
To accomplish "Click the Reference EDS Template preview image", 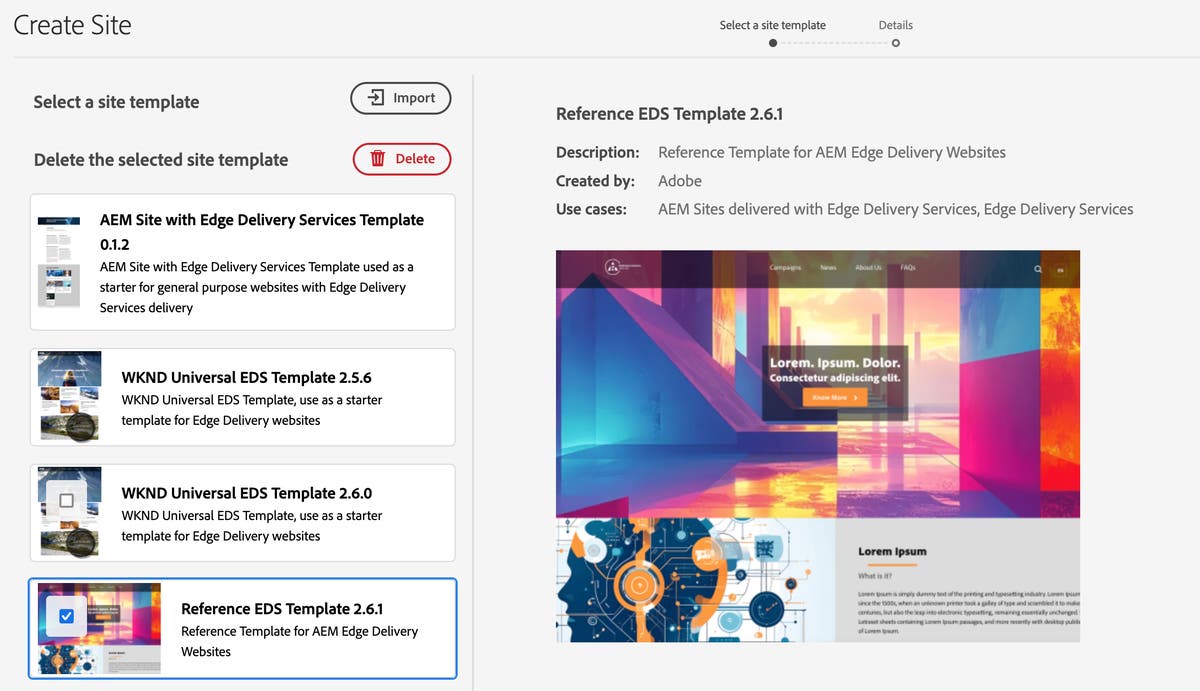I will click(x=818, y=446).
